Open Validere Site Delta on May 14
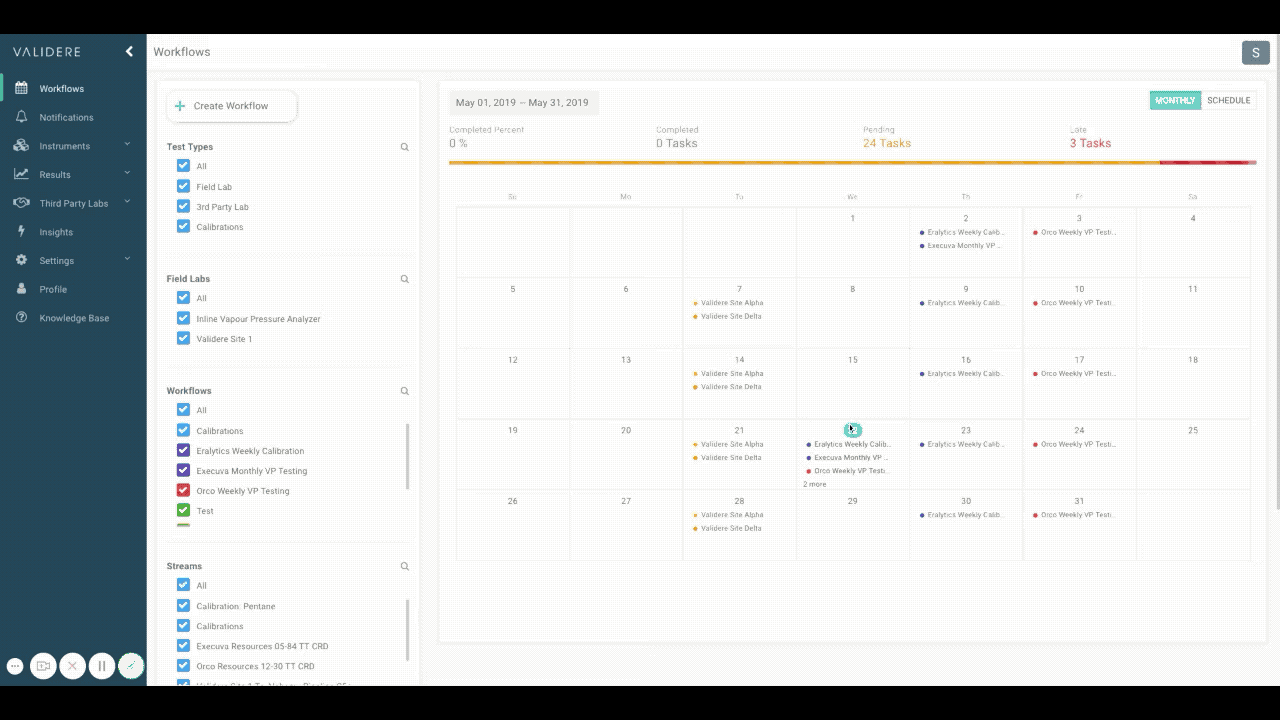The width and height of the screenshot is (1280, 720). (x=727, y=387)
